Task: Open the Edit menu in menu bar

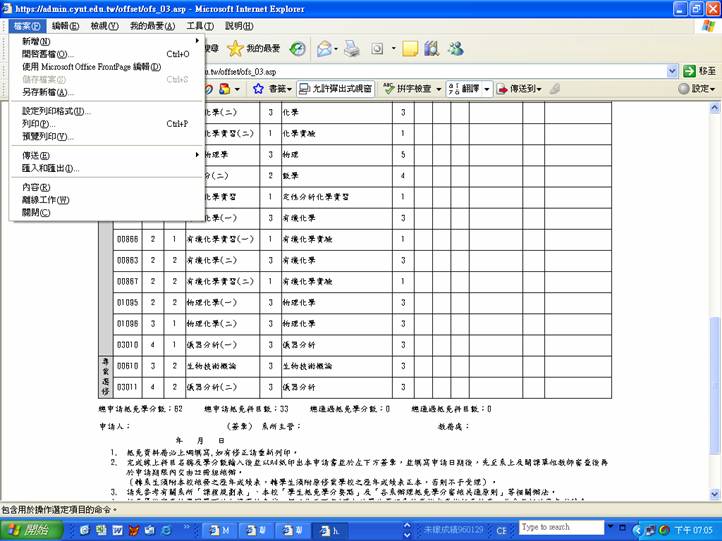Action: point(65,26)
